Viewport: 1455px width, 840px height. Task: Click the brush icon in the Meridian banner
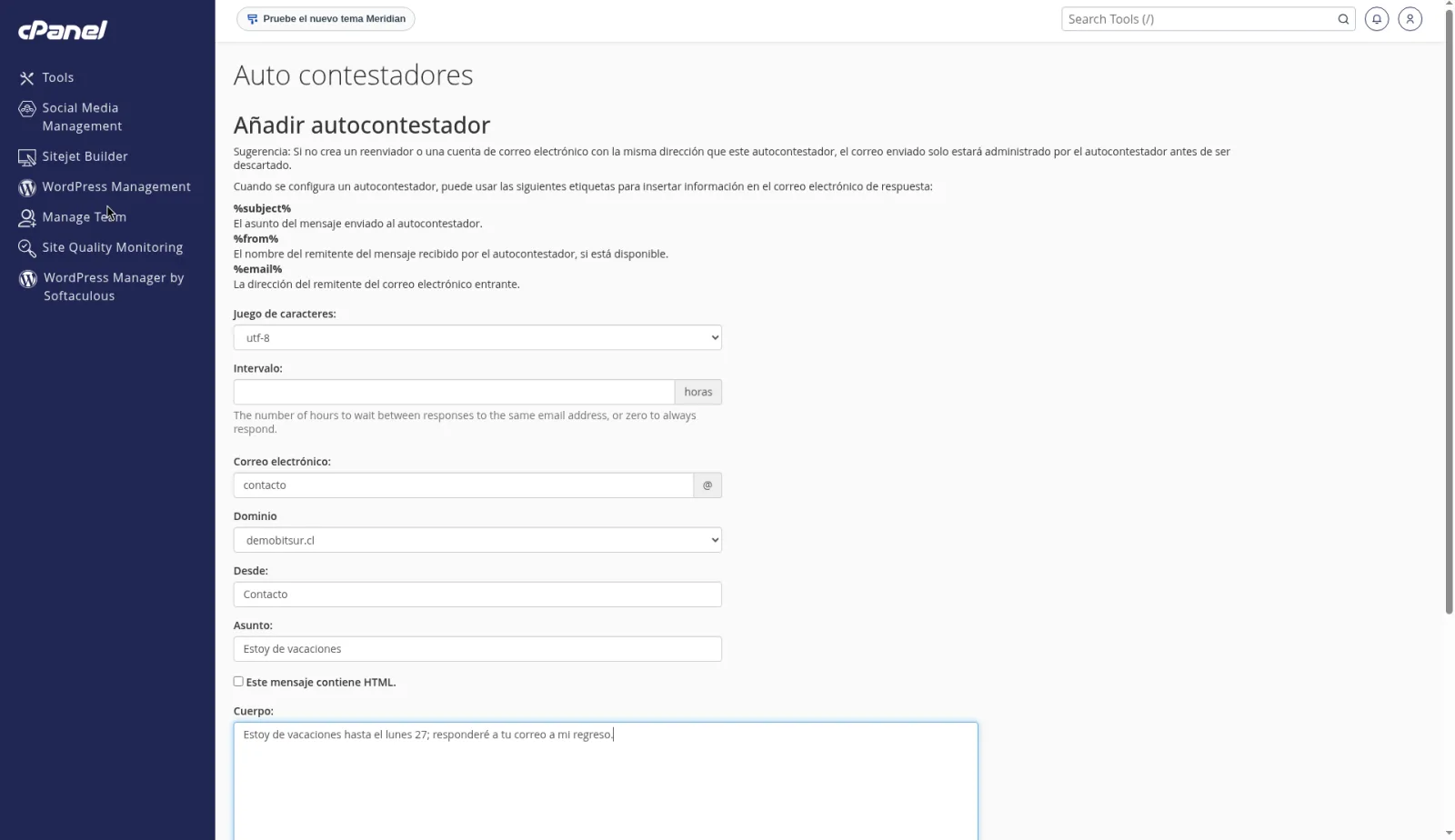pos(253,19)
